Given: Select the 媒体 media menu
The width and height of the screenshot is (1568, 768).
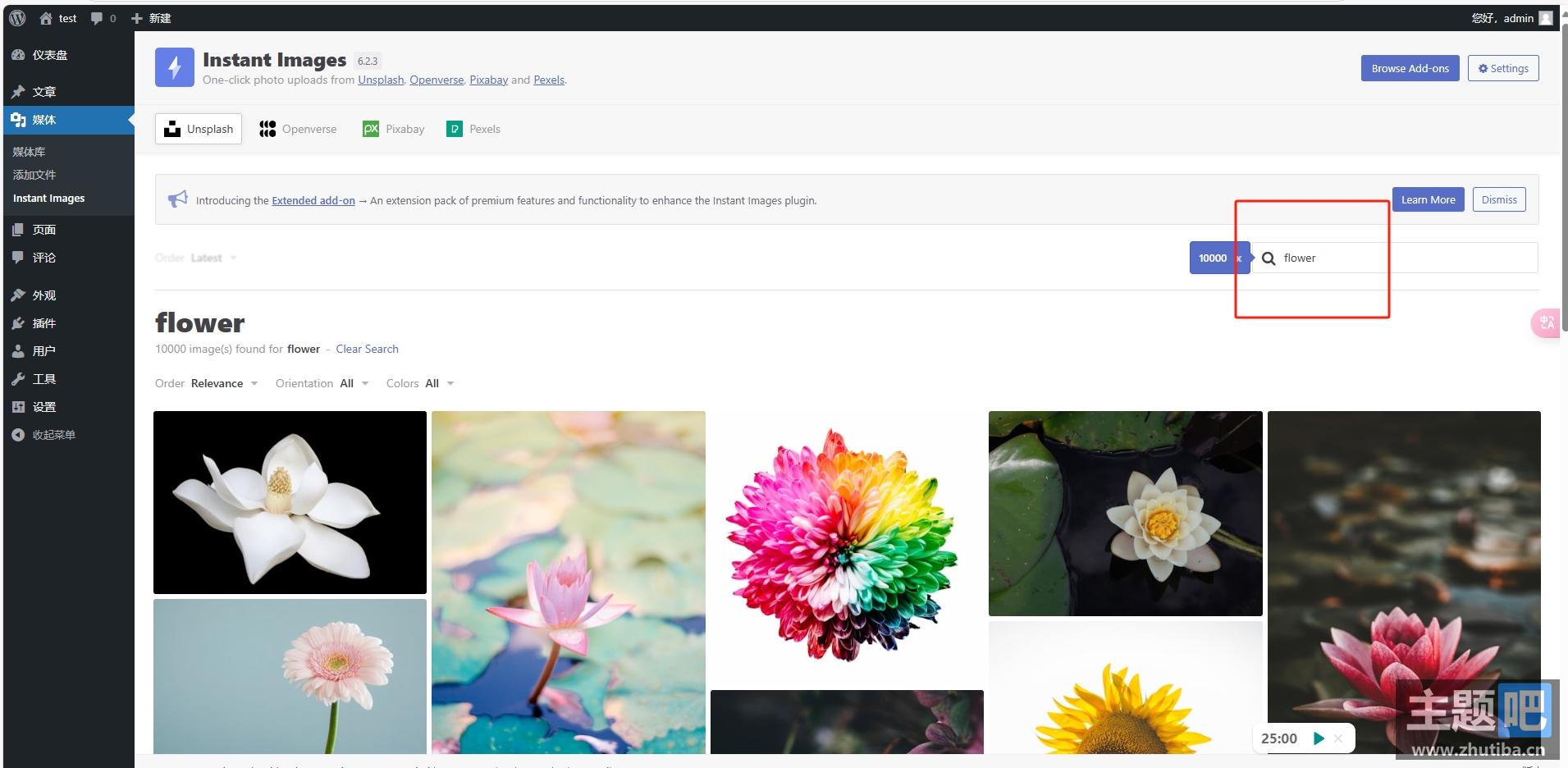Looking at the screenshot, I should click(69, 120).
